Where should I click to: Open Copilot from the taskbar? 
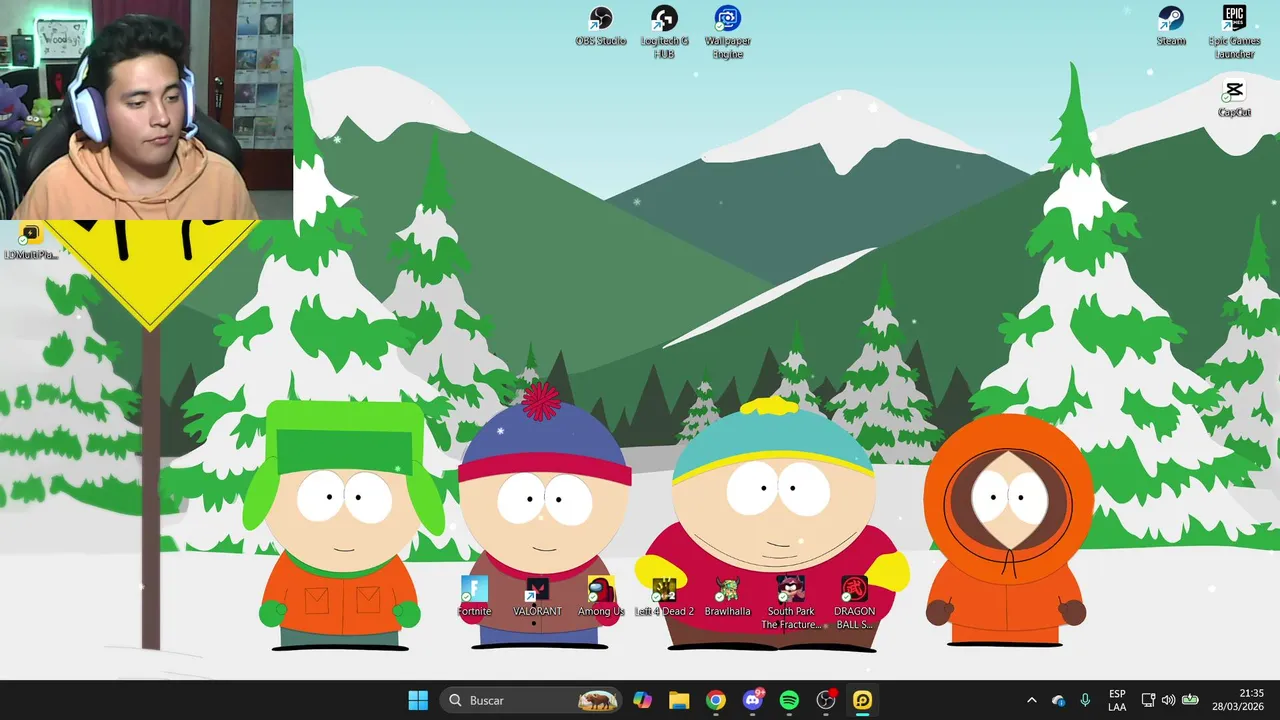[642, 700]
